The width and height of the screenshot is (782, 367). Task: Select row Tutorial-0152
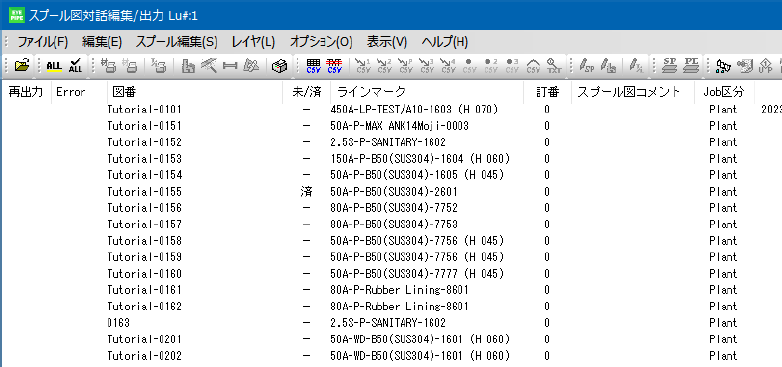click(391, 142)
